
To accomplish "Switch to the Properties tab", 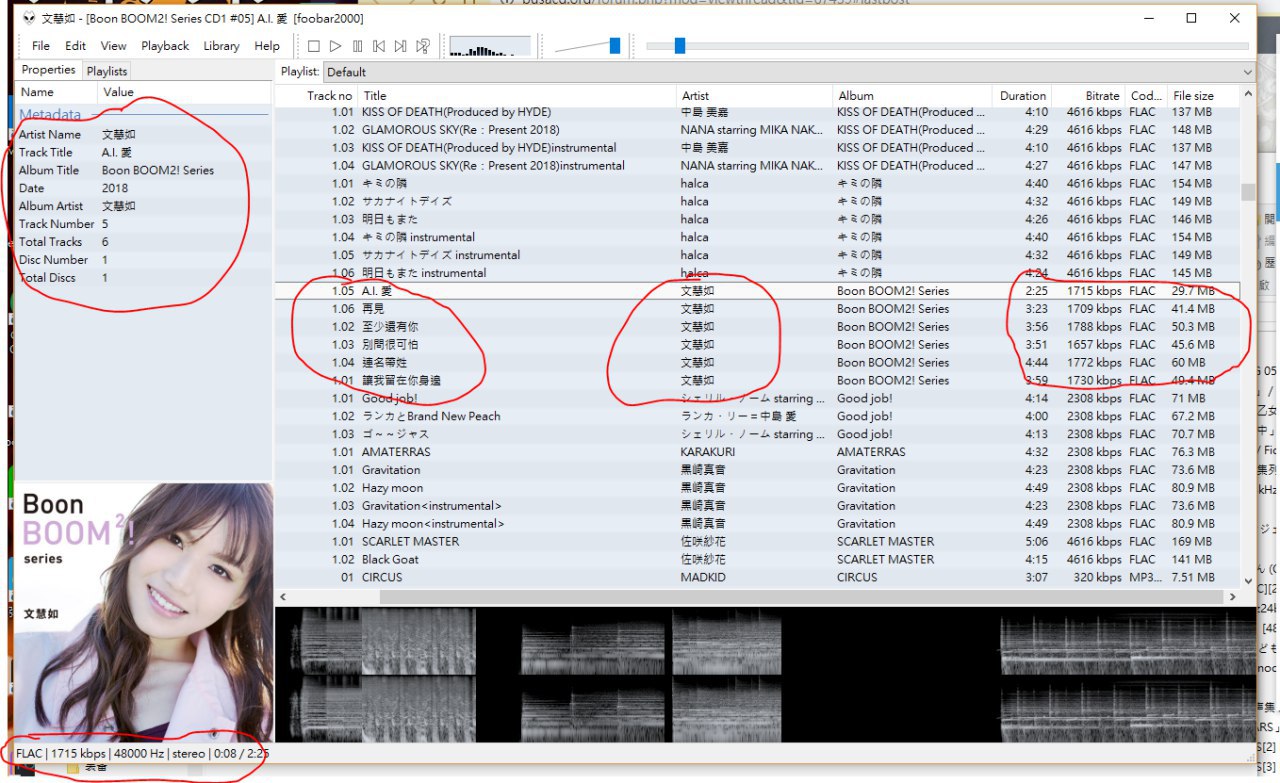I will tap(48, 70).
